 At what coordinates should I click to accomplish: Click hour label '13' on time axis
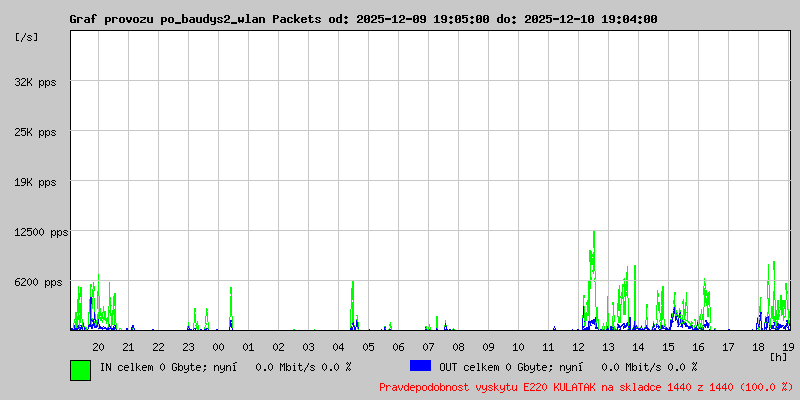click(x=608, y=347)
